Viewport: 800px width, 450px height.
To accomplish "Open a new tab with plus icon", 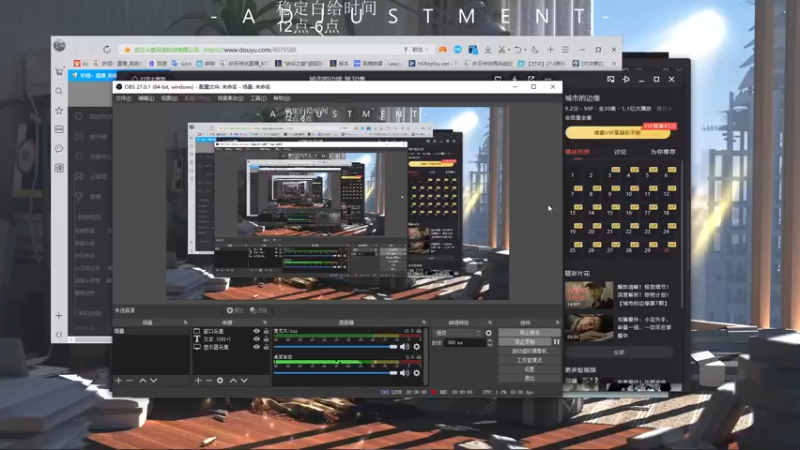I will click(551, 49).
